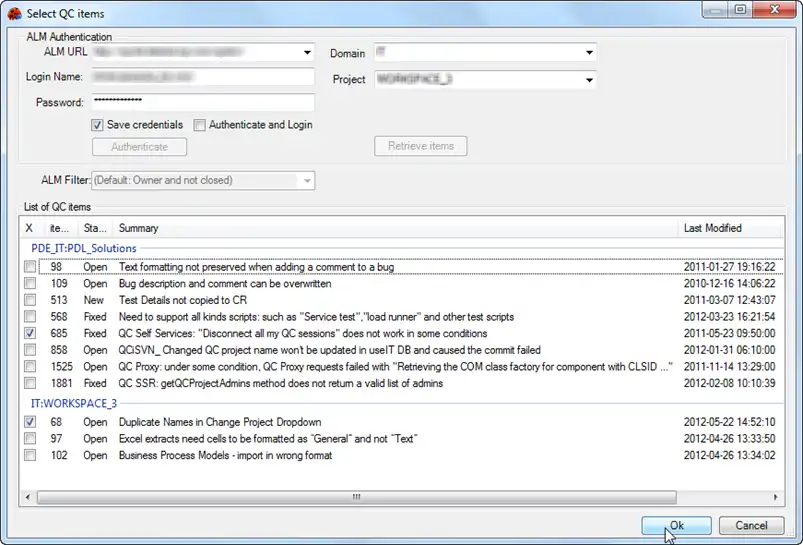
Task: Collapse the PDE_IT:PDL_Solutions group
Action: (x=84, y=248)
